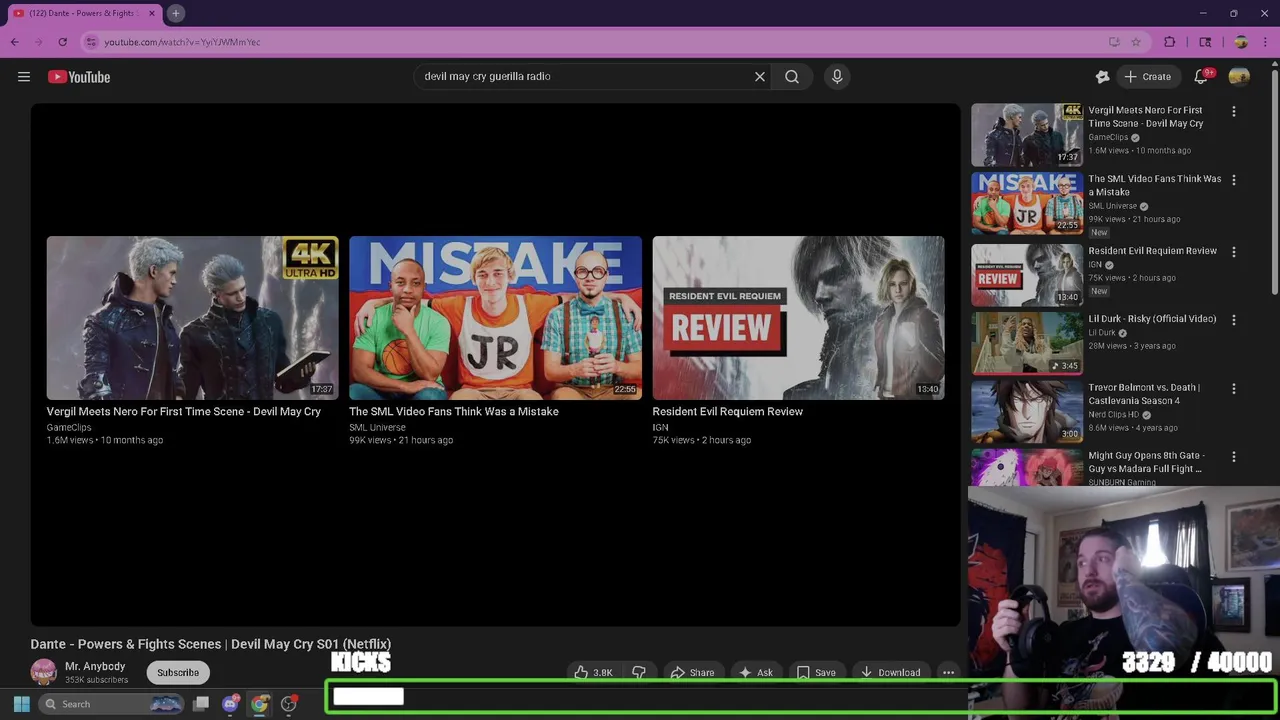Click the star-shaped icon left of Create
The width and height of the screenshot is (1280, 720).
click(x=1102, y=77)
